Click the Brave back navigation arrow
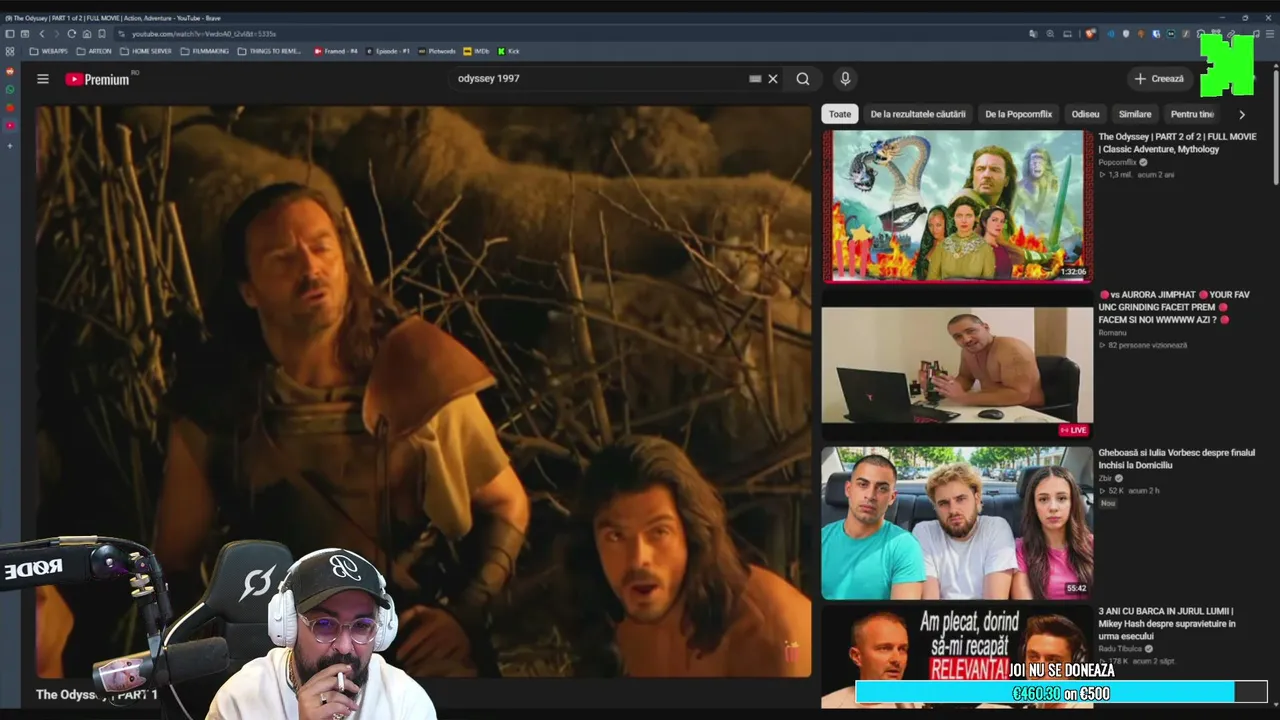 (x=42, y=34)
